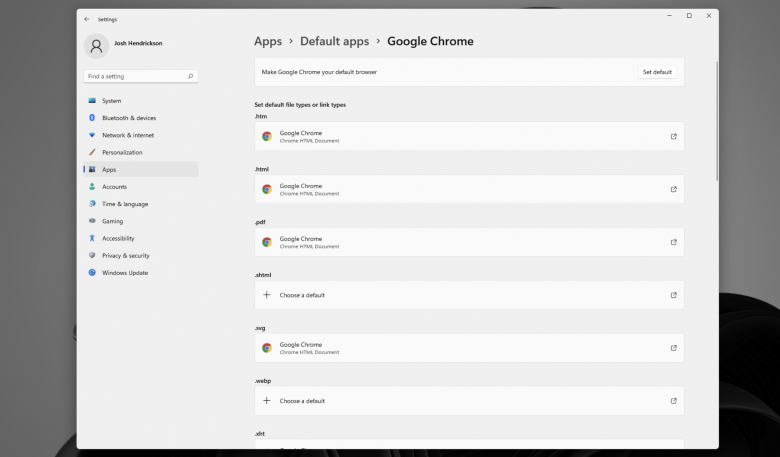Click the plus icon in .webp row

(267, 401)
